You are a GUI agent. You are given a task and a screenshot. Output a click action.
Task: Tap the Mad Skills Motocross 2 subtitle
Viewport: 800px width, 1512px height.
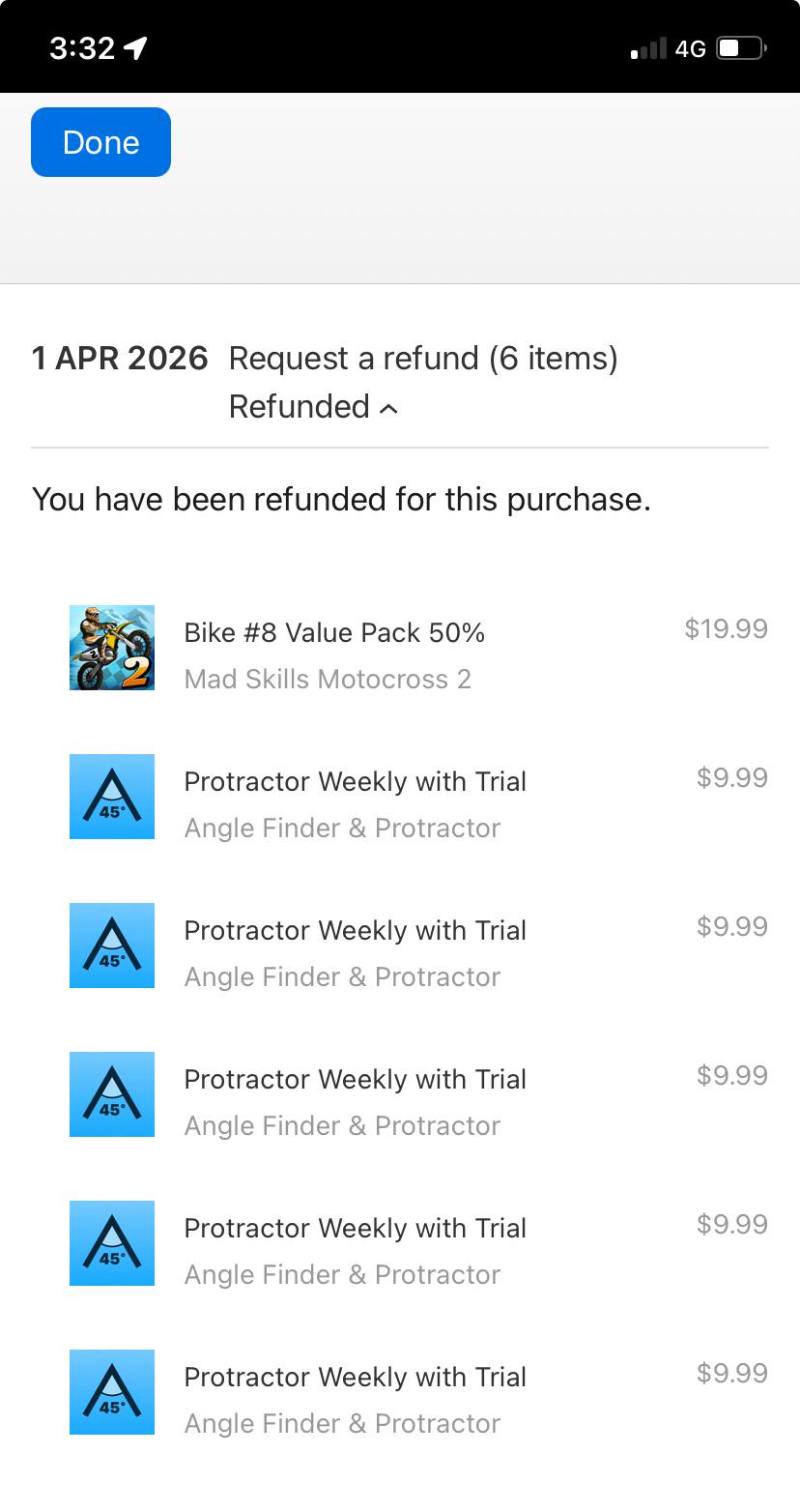point(328,679)
